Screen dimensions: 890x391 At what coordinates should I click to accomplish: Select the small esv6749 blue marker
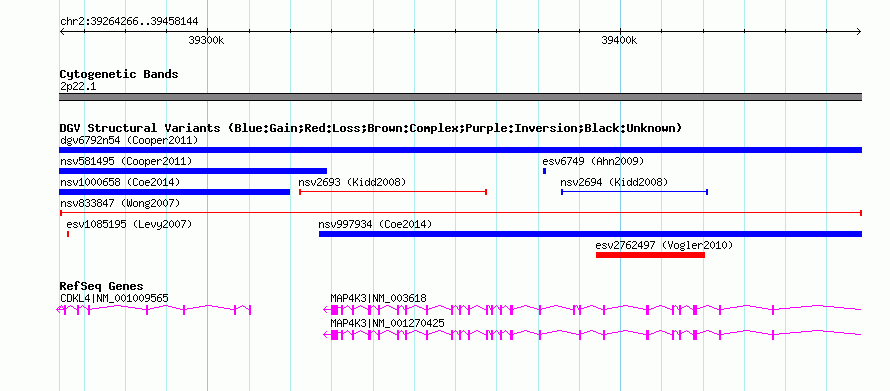[544, 171]
